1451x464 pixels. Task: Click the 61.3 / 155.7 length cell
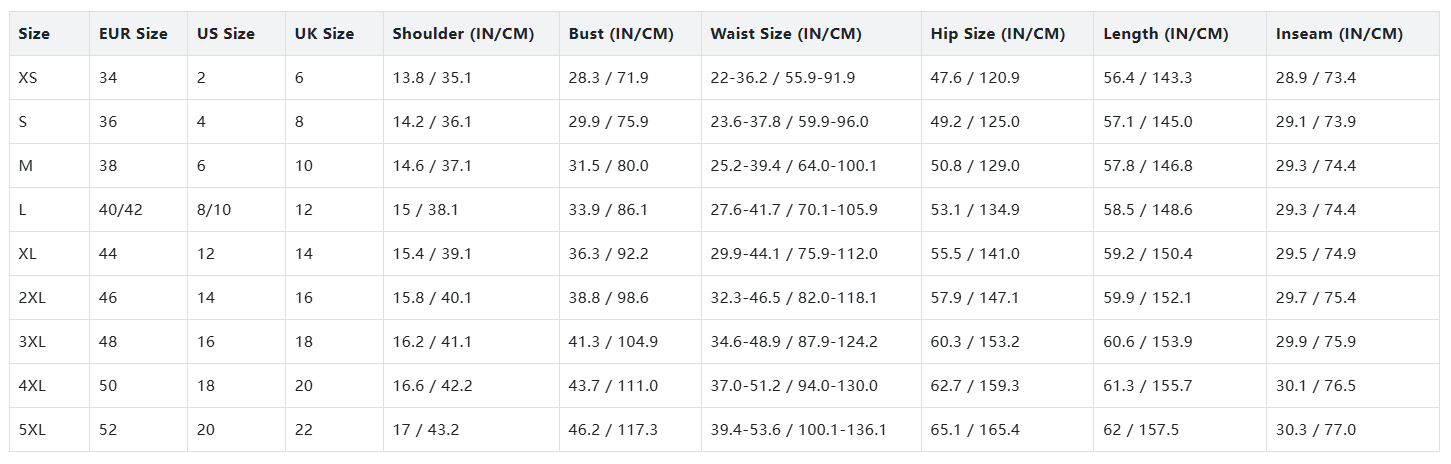tap(1148, 386)
